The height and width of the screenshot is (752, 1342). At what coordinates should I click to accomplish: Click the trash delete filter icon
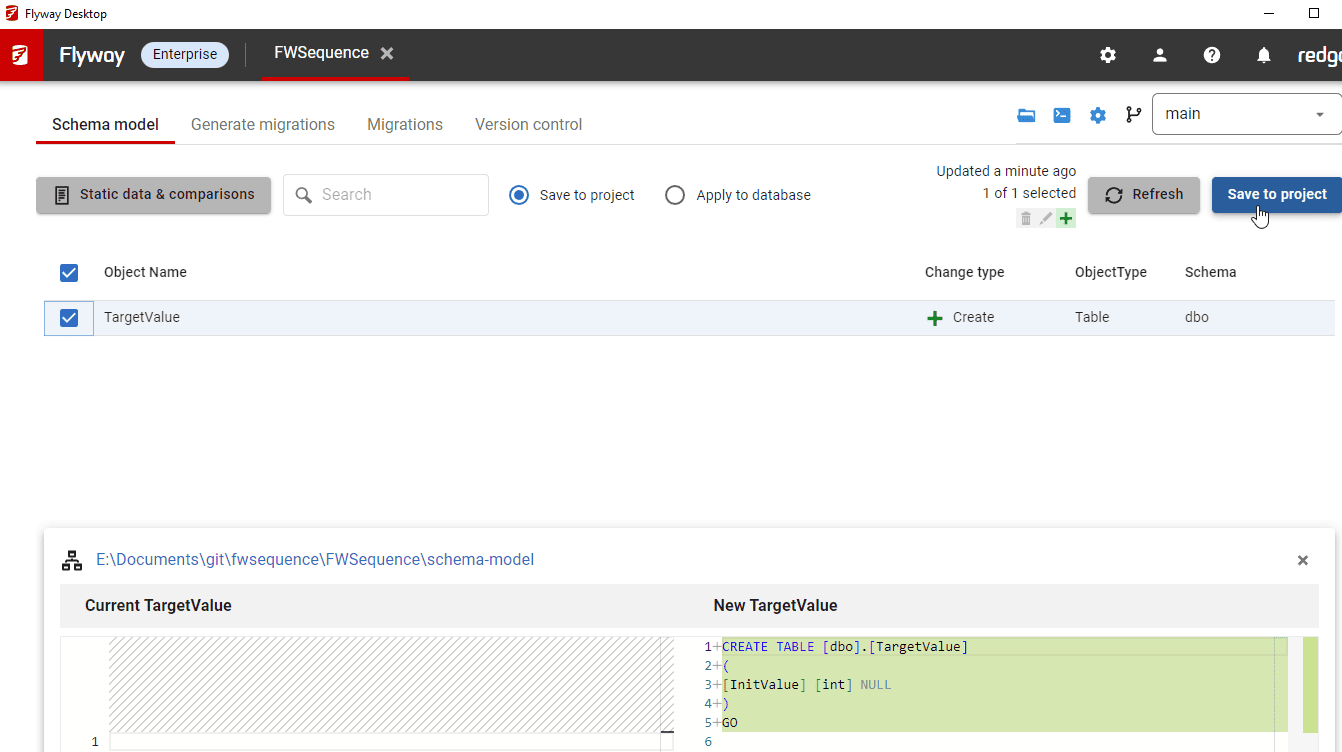click(1026, 218)
